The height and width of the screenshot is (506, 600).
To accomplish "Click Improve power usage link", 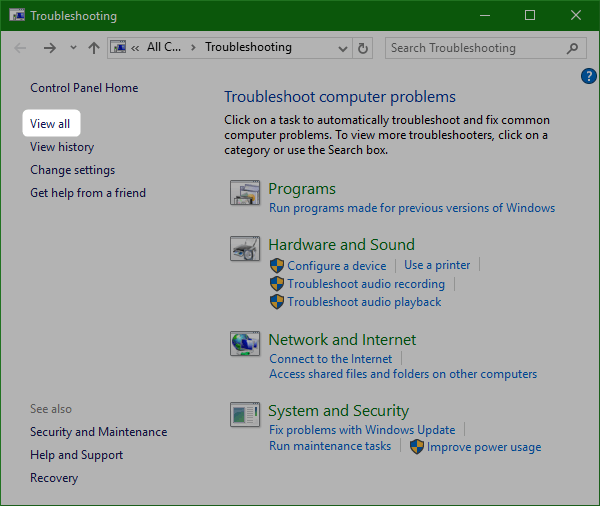I will (484, 447).
